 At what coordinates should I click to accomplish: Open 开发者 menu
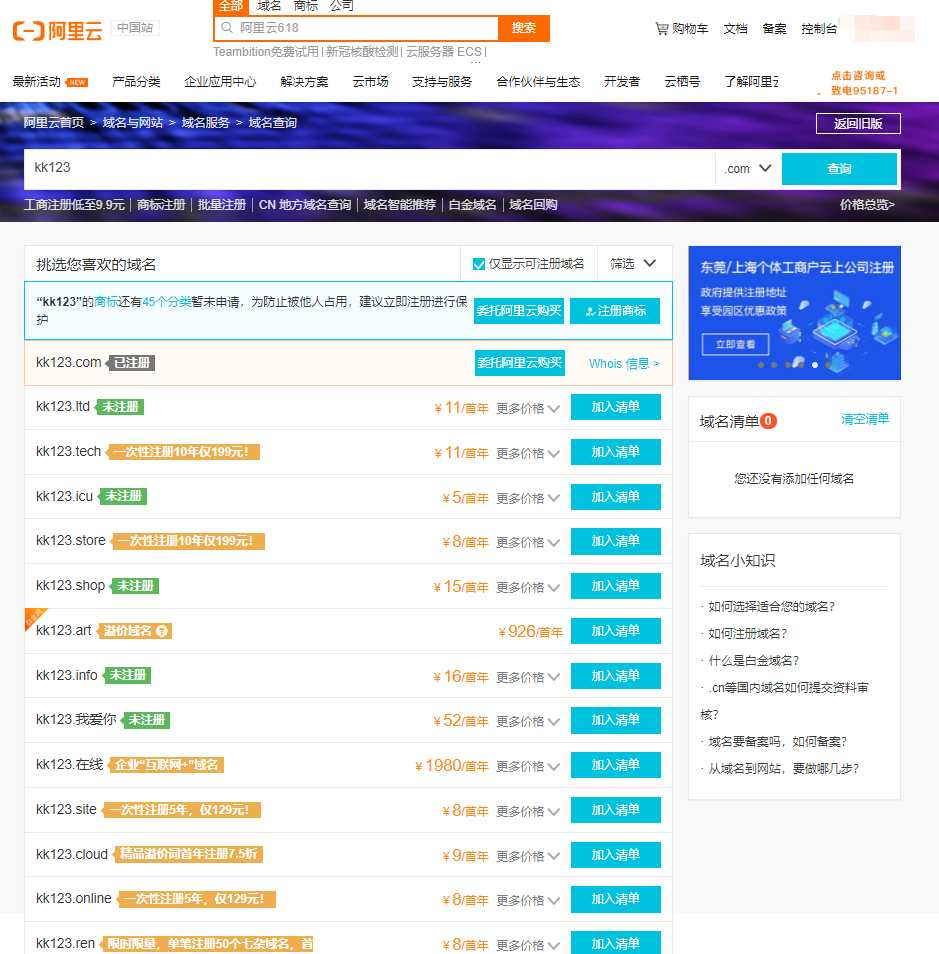click(x=621, y=82)
